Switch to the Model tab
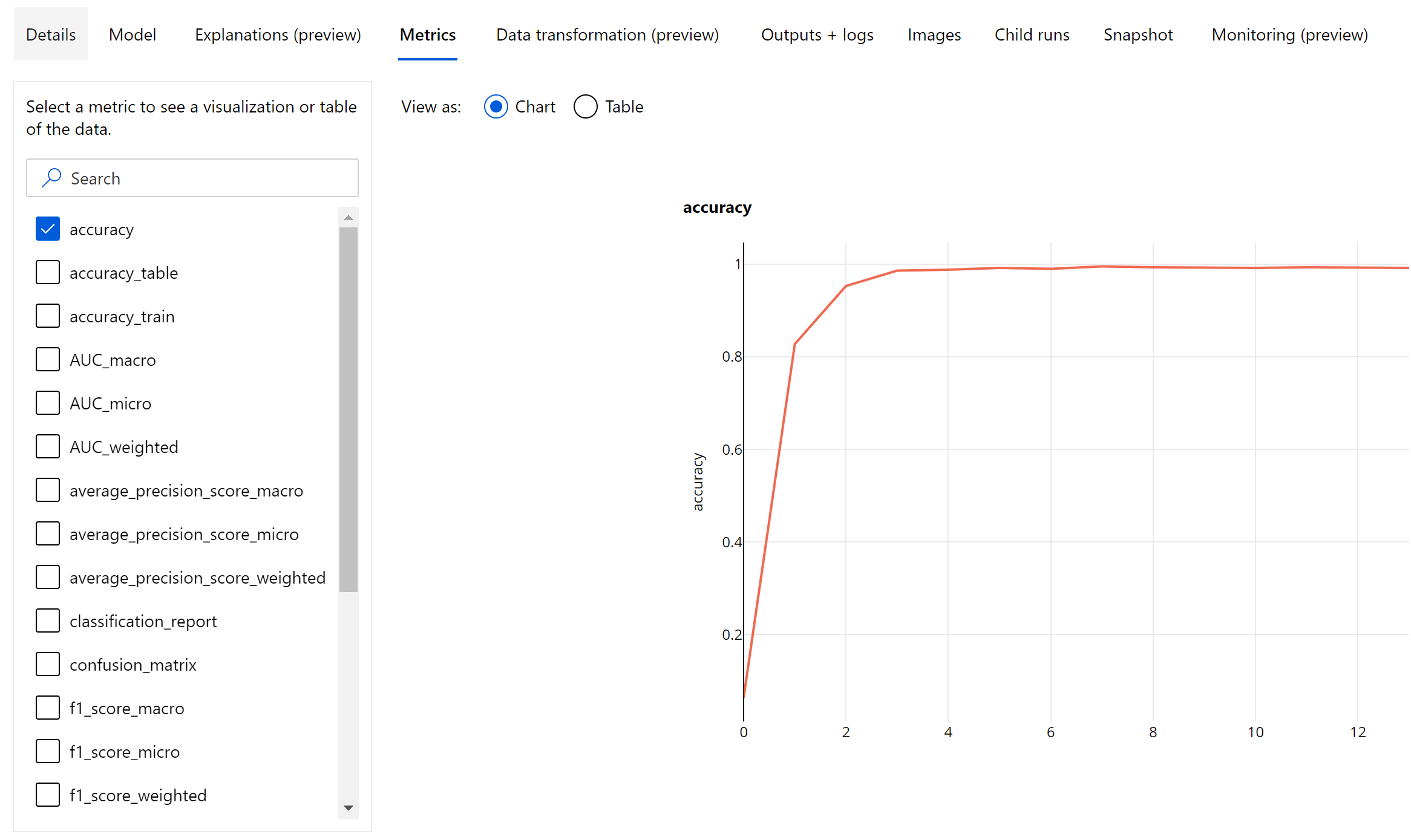 (132, 34)
